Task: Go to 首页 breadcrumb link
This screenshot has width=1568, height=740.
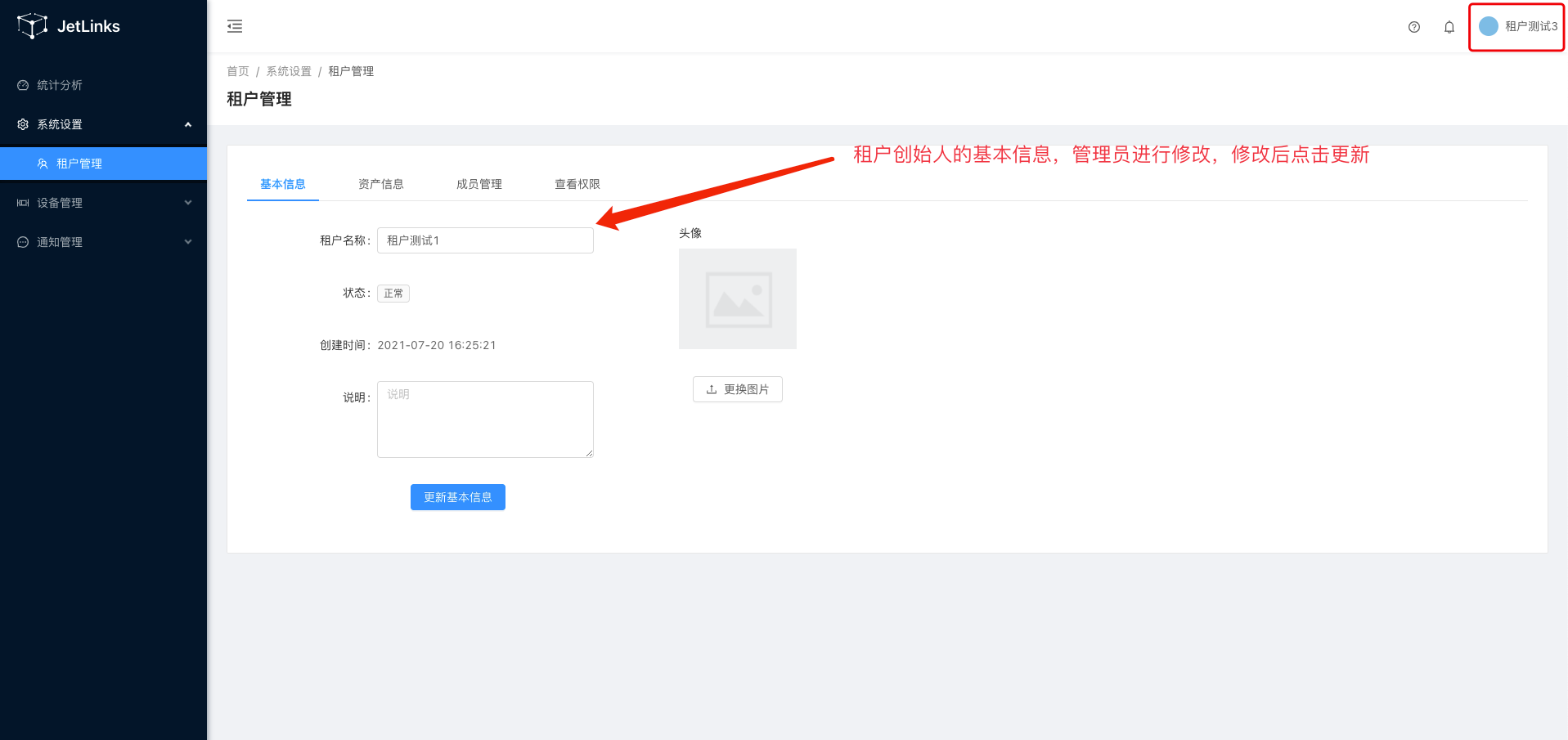Action: (x=238, y=71)
